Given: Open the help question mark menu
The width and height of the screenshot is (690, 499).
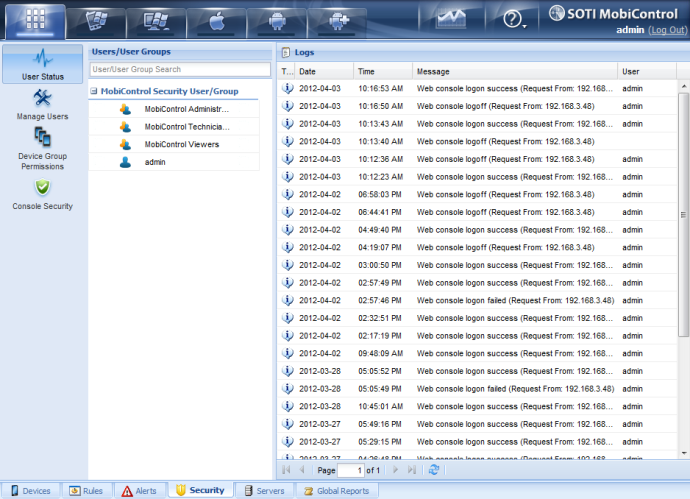Looking at the screenshot, I should tap(514, 19).
